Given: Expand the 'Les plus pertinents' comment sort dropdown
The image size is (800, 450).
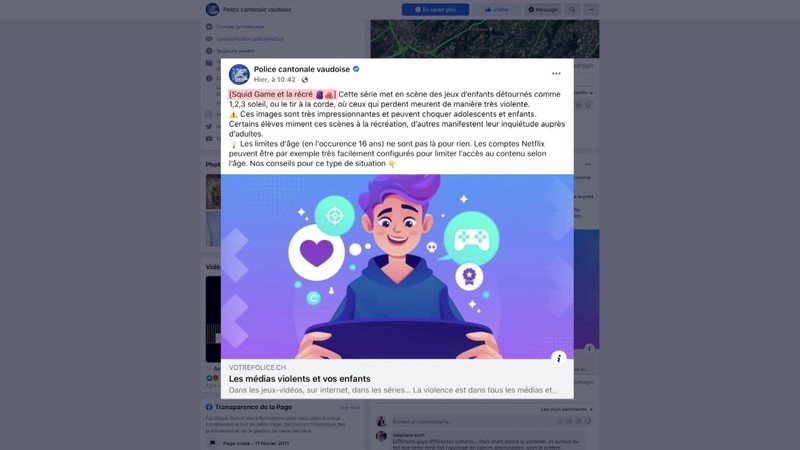Looking at the screenshot, I should (566, 409).
